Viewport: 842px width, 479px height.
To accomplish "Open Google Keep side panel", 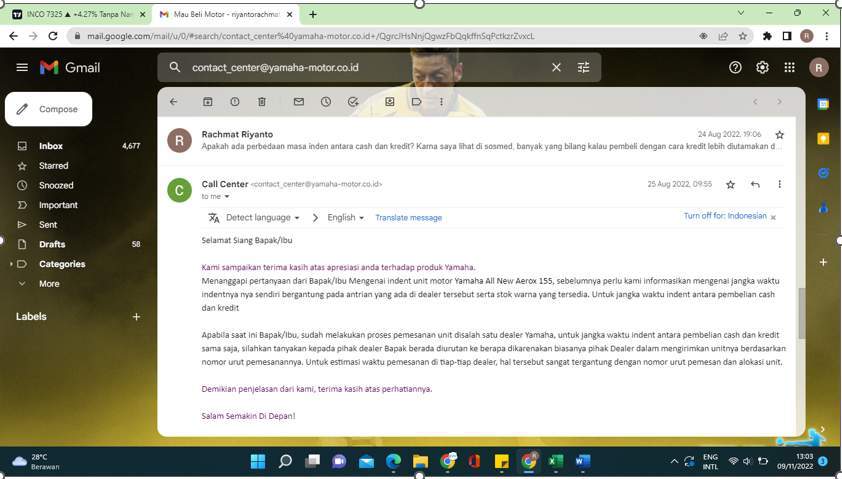I will (823, 139).
